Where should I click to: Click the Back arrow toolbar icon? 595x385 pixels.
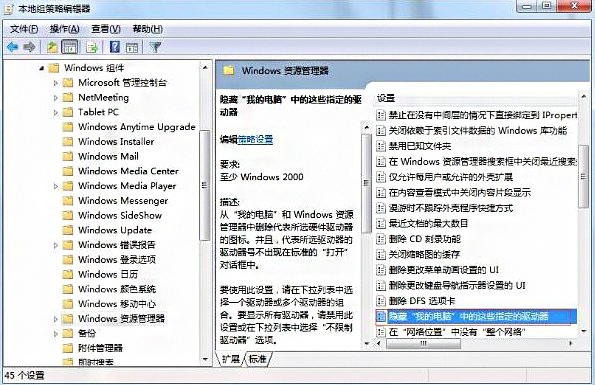(x=13, y=47)
